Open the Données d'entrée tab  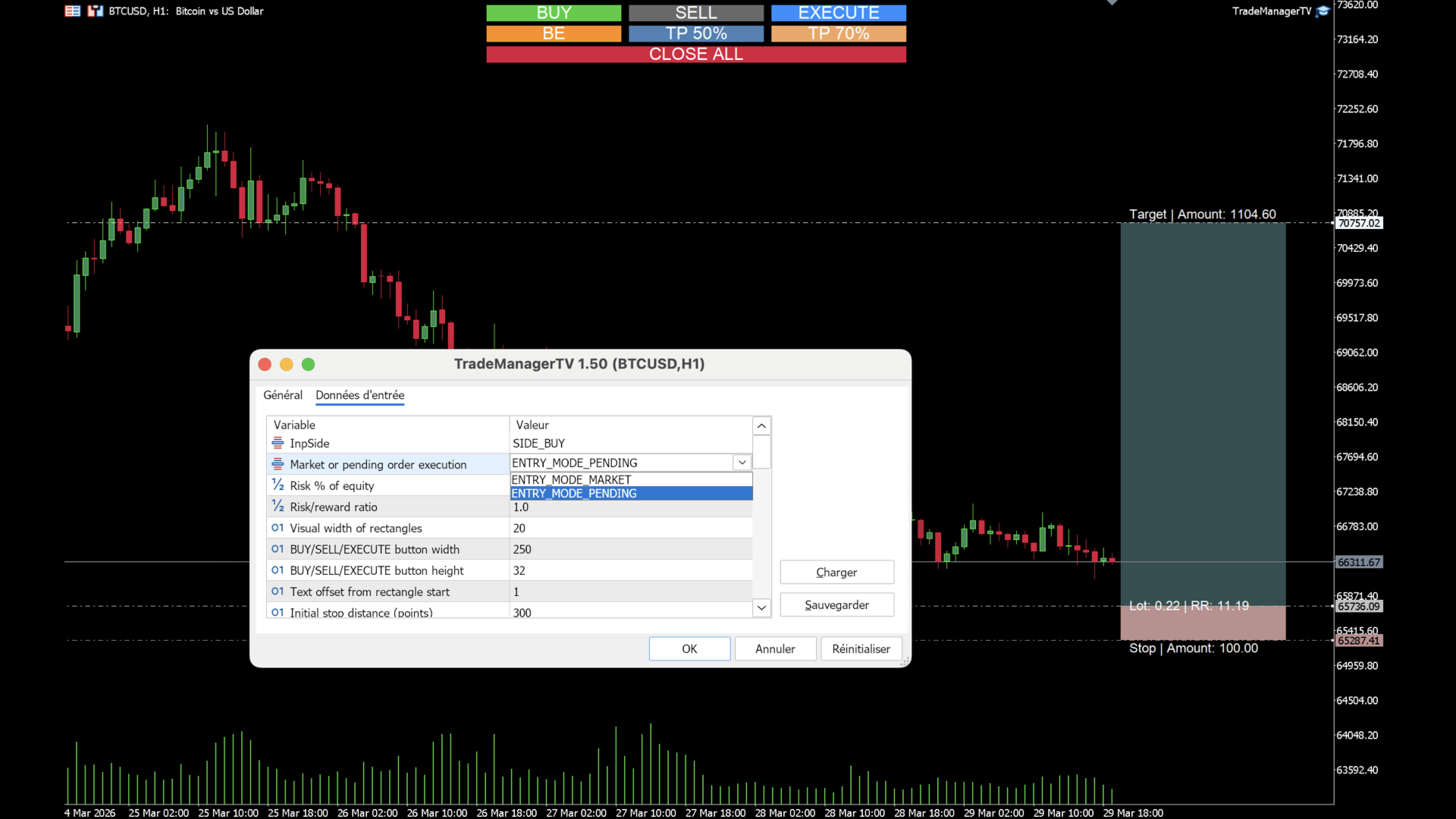point(359,395)
